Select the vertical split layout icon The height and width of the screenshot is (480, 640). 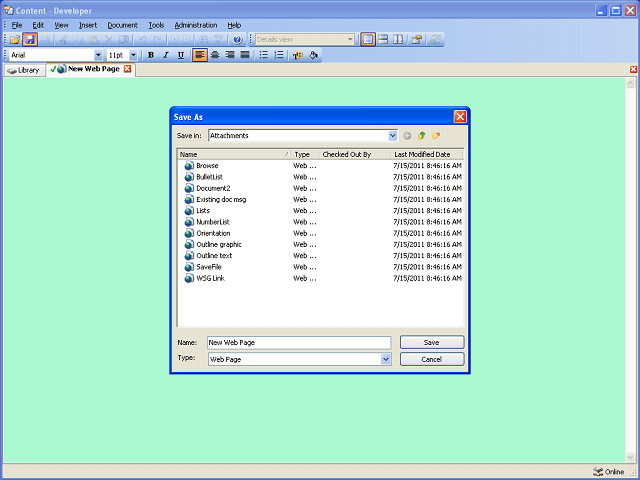tap(398, 40)
